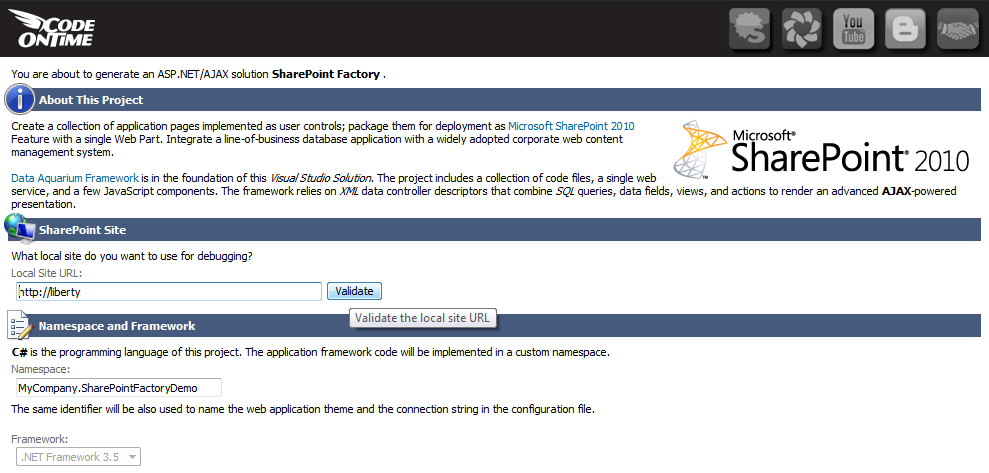Follow the Microsoft SharePoint 2010 link
The width and height of the screenshot is (989, 473).
coord(571,126)
